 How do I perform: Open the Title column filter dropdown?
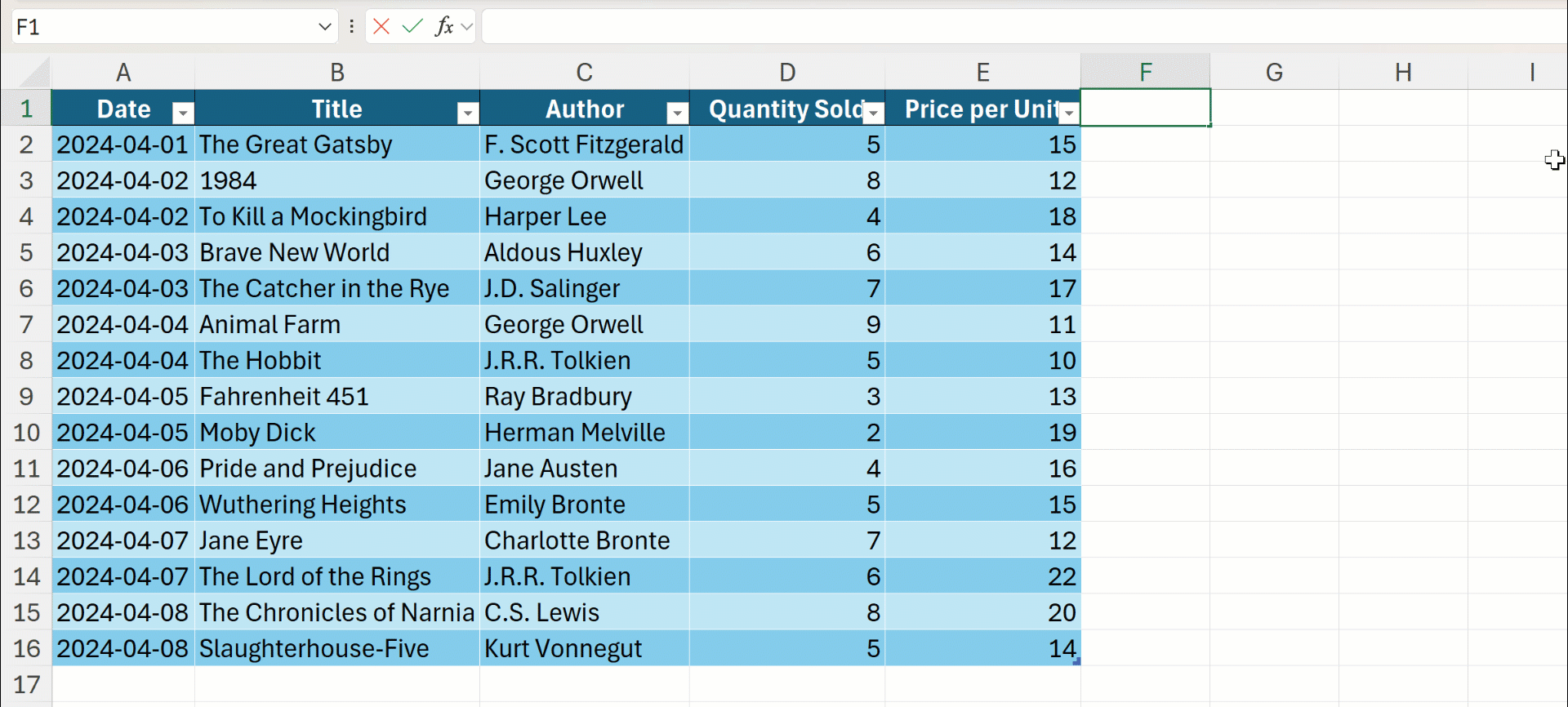pyautogui.click(x=467, y=113)
